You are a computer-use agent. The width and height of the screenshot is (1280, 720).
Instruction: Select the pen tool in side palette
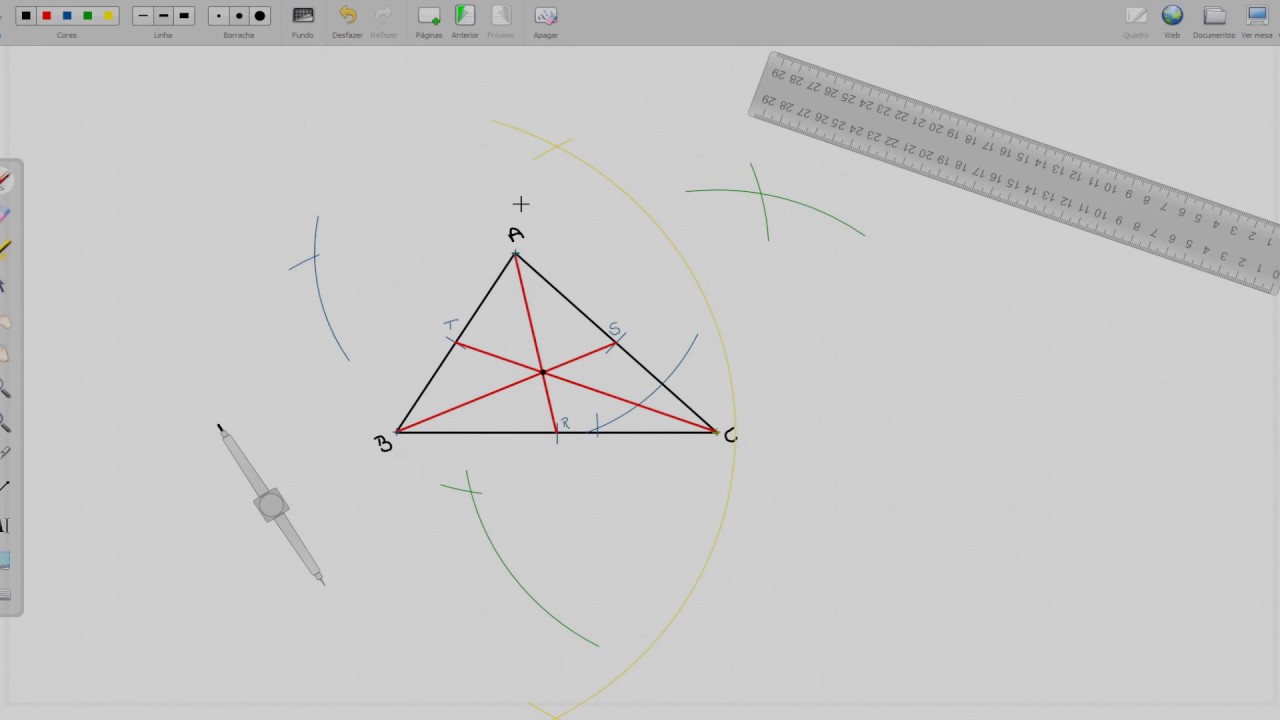pos(5,181)
